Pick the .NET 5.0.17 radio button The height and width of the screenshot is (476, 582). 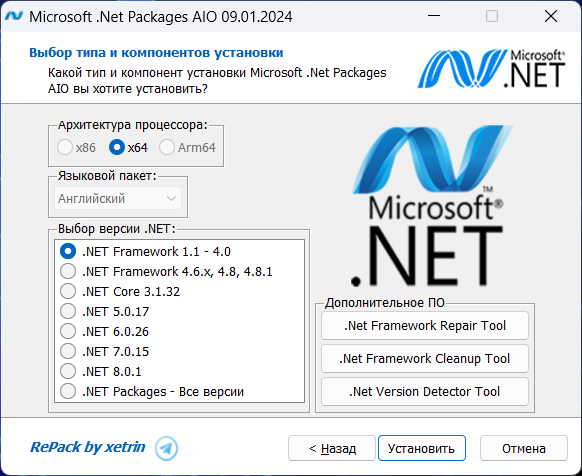point(104,312)
